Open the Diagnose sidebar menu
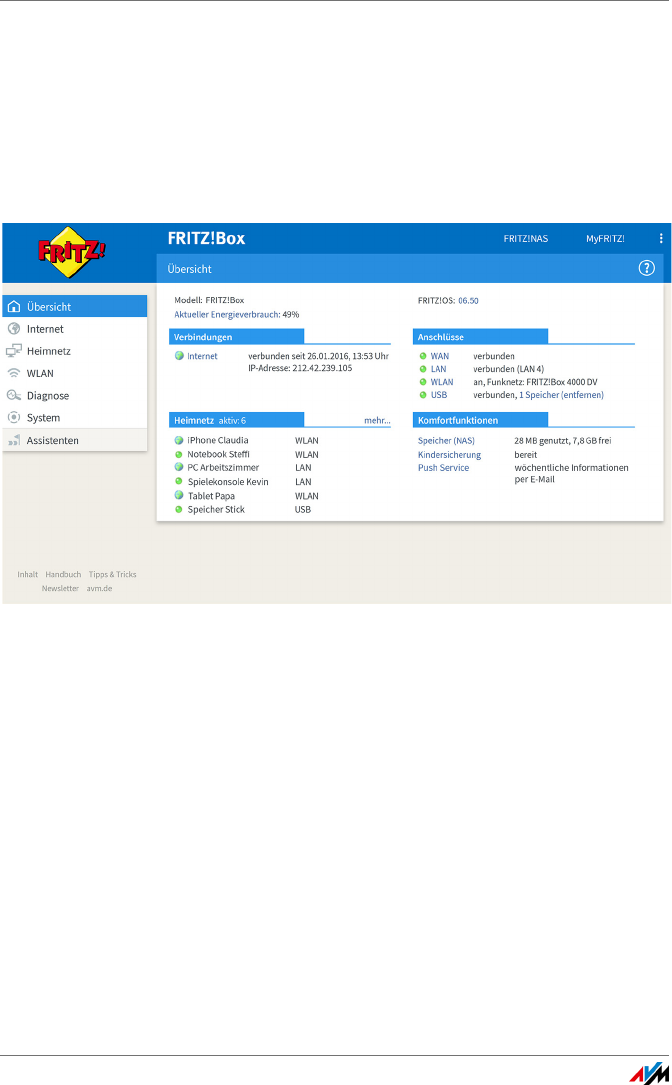This screenshot has width=672, height=1085. pyautogui.click(x=75, y=395)
